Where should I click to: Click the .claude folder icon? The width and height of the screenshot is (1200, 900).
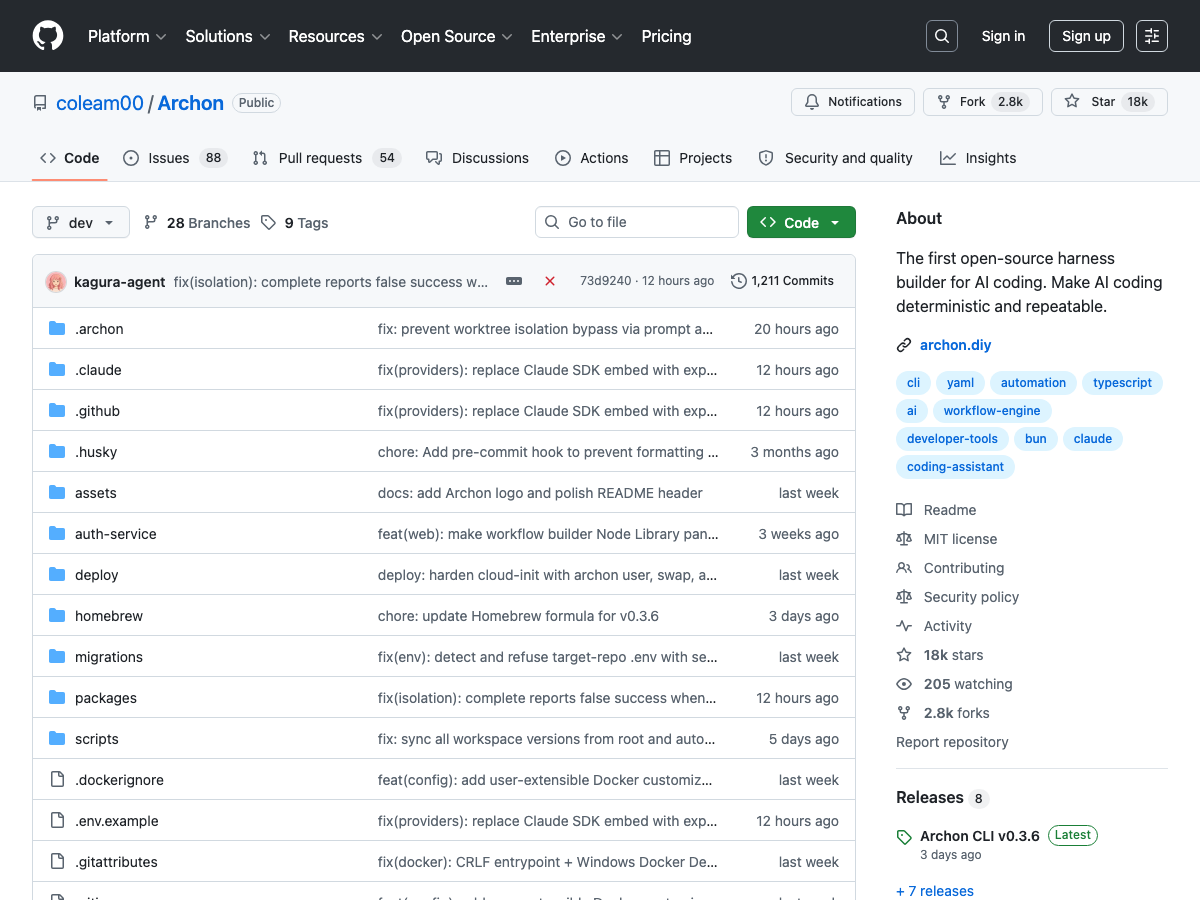point(56,369)
